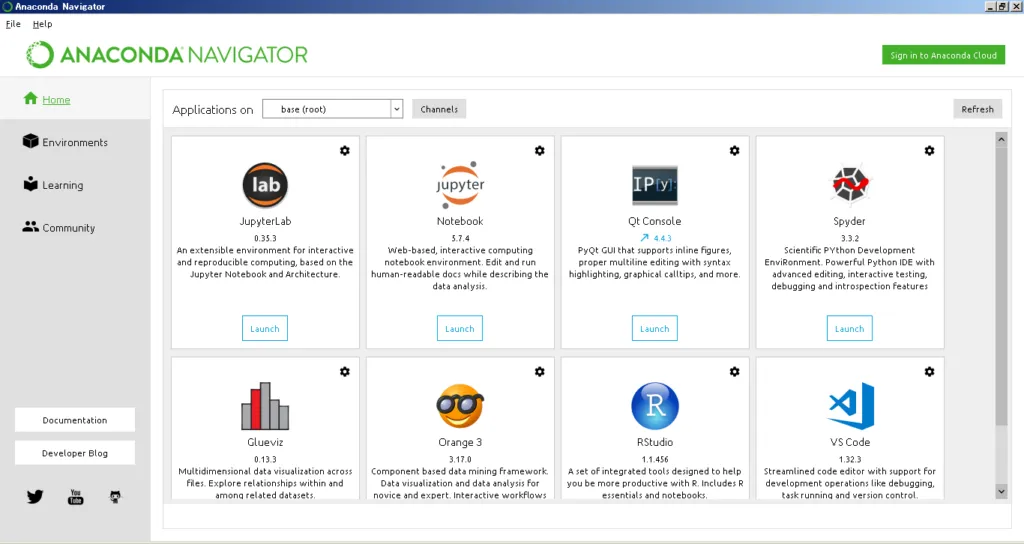Viewport: 1024px width, 544px height.
Task: Click the GitHub icon in sidebar
Action: 115,496
